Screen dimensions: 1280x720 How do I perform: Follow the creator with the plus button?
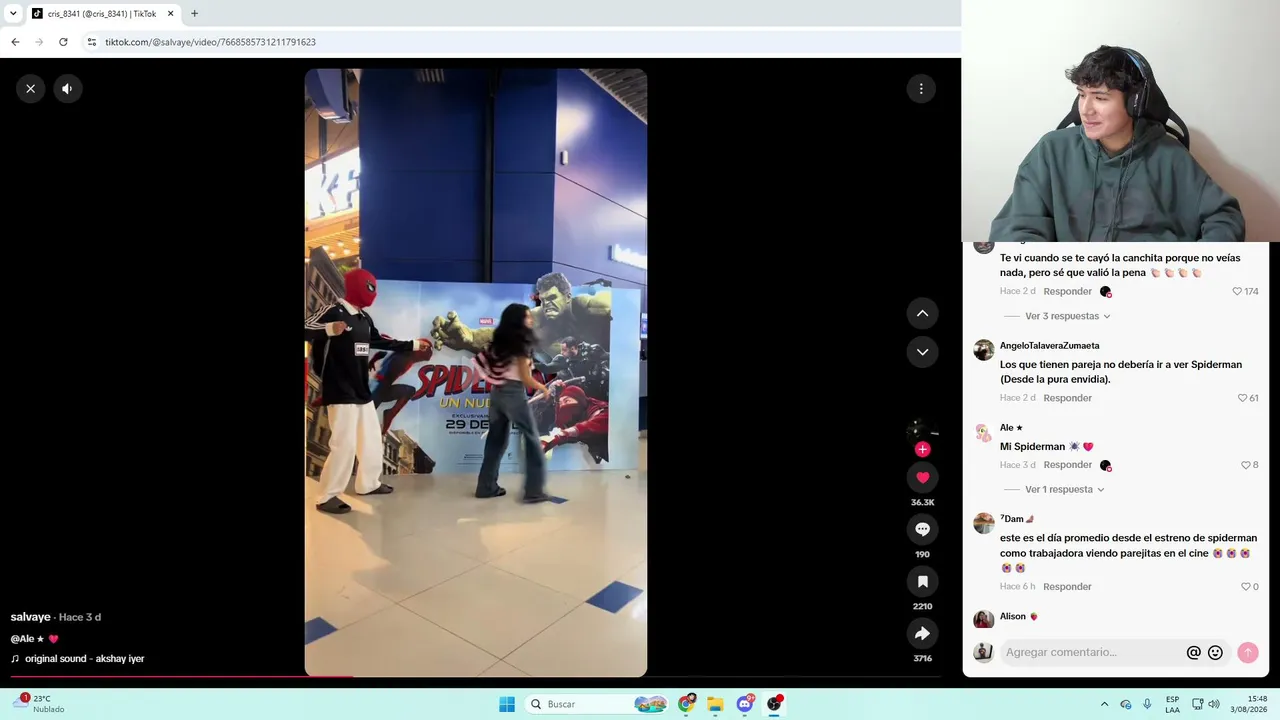922,450
